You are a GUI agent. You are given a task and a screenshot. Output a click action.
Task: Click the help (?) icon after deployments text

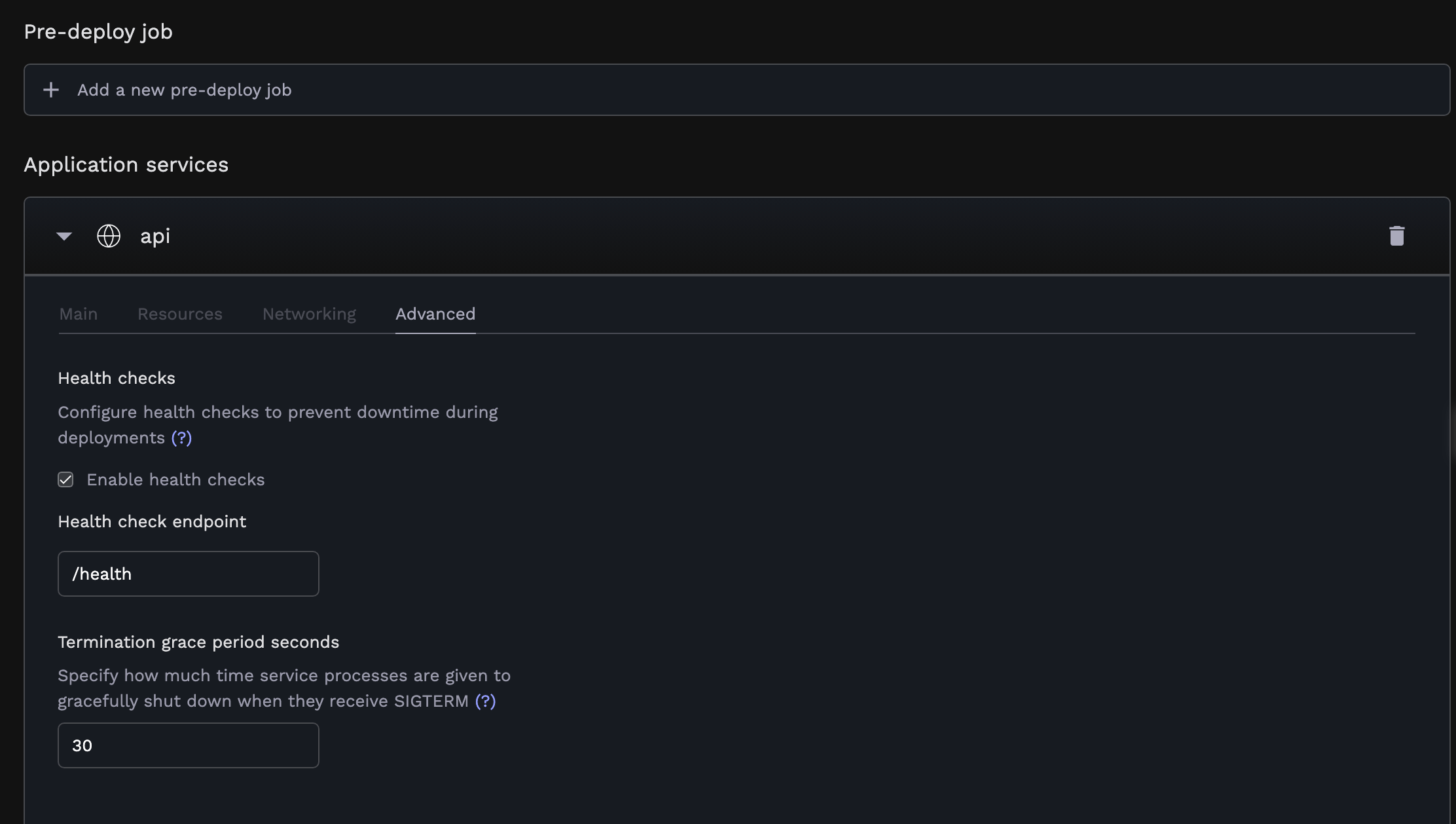point(181,438)
